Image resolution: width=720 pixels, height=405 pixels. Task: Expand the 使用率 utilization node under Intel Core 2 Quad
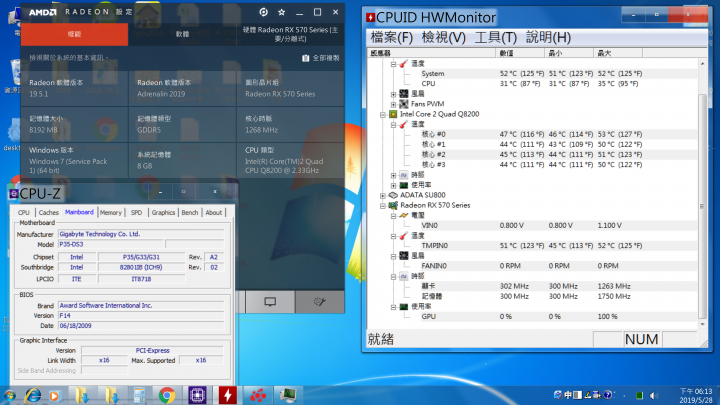(x=394, y=185)
